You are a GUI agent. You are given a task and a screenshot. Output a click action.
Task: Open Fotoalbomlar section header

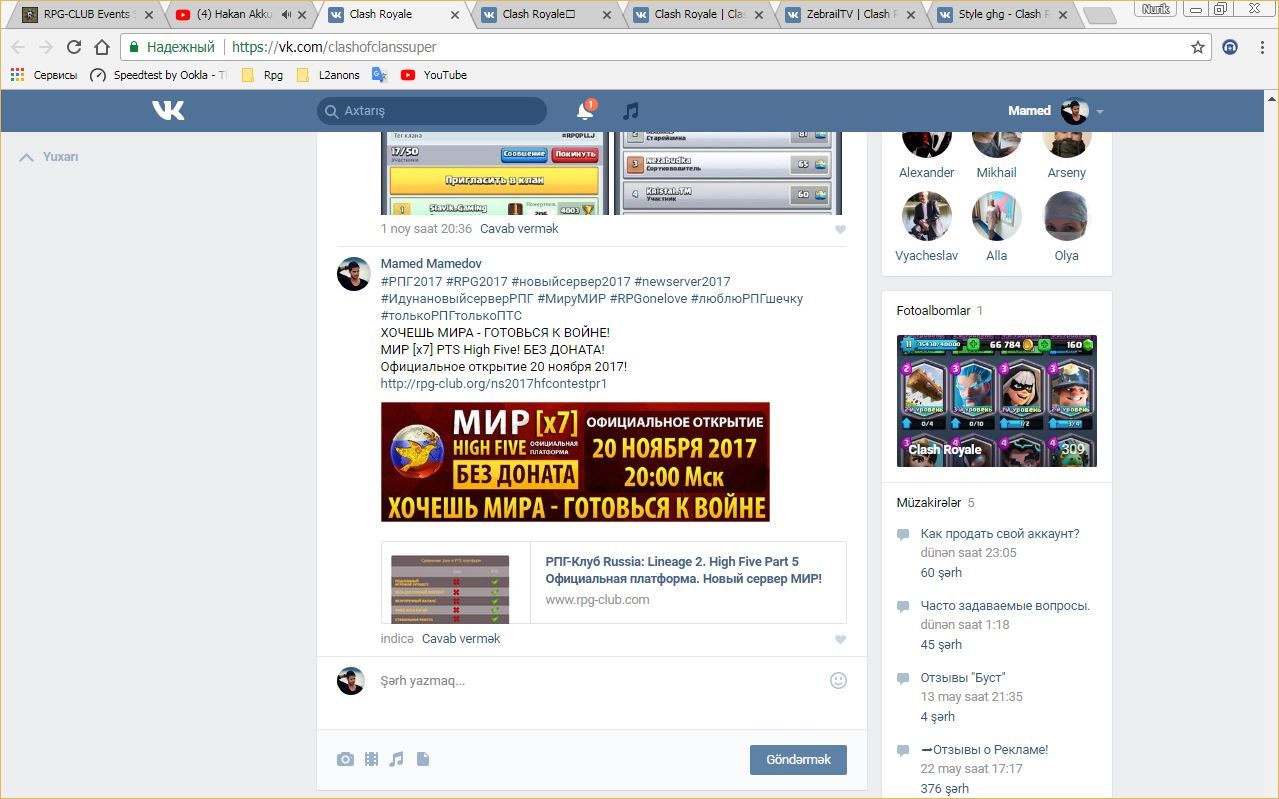934,311
